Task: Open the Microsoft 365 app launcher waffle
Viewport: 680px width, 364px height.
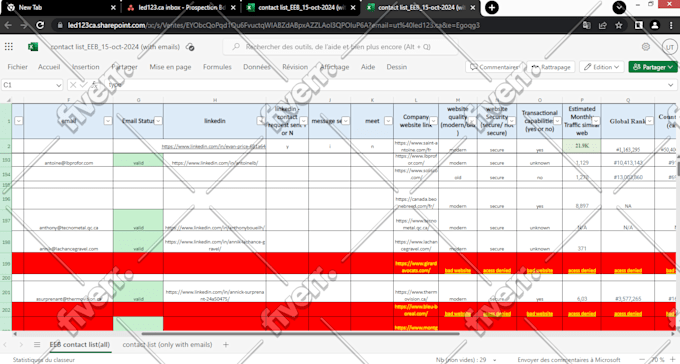Action: pos(9,46)
